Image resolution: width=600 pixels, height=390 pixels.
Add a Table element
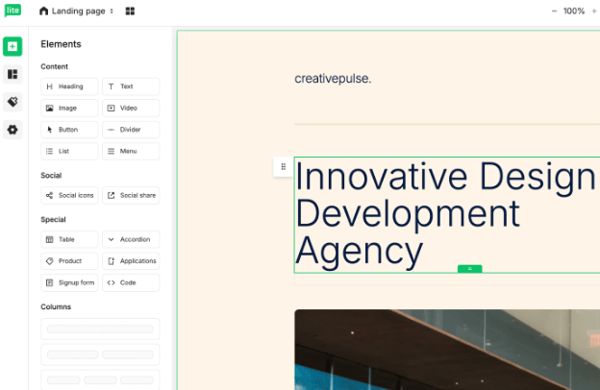[x=69, y=240]
